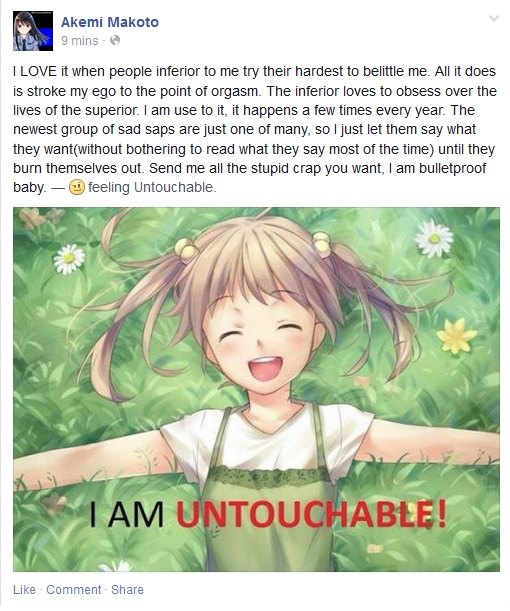This screenshot has height=611, width=510.
Task: Open the Akemi Makoto name link
Action: pyautogui.click(x=110, y=22)
